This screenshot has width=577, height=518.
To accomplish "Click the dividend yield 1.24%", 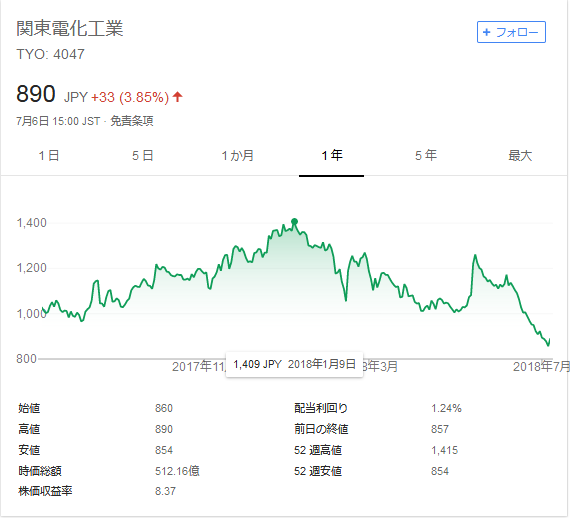I will pos(446,408).
